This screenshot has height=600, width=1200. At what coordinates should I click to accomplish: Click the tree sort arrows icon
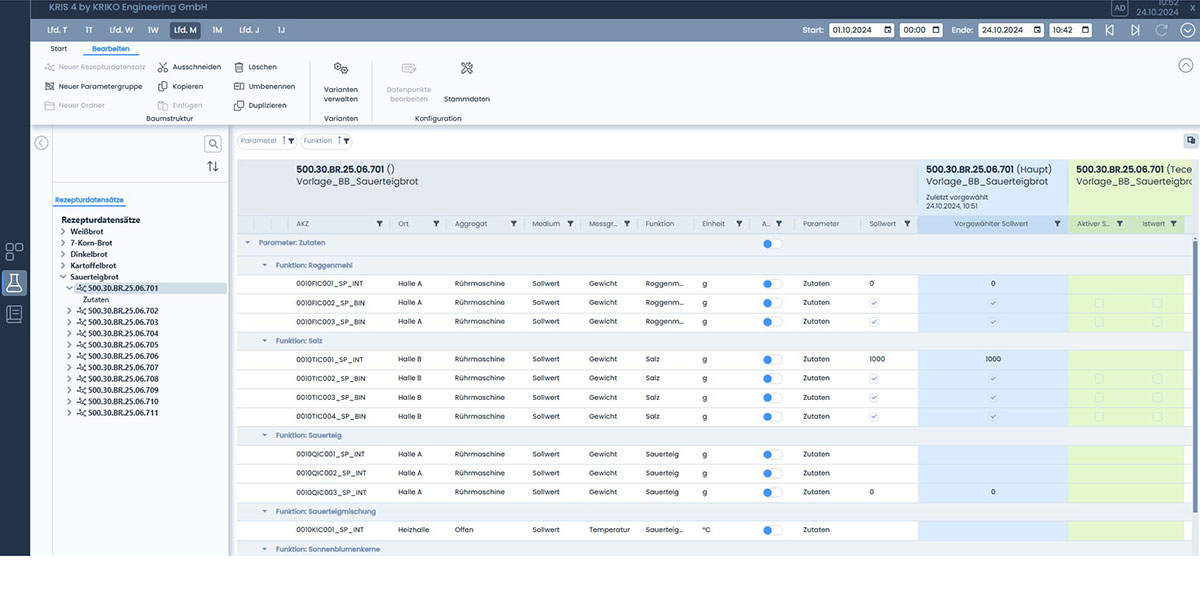point(213,166)
